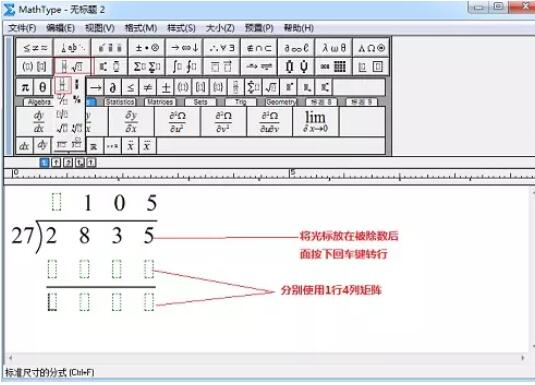This screenshot has height=385, width=535.
Task: Insert the ∂²Ω/∂u∂v expression
Action: tap(270, 122)
